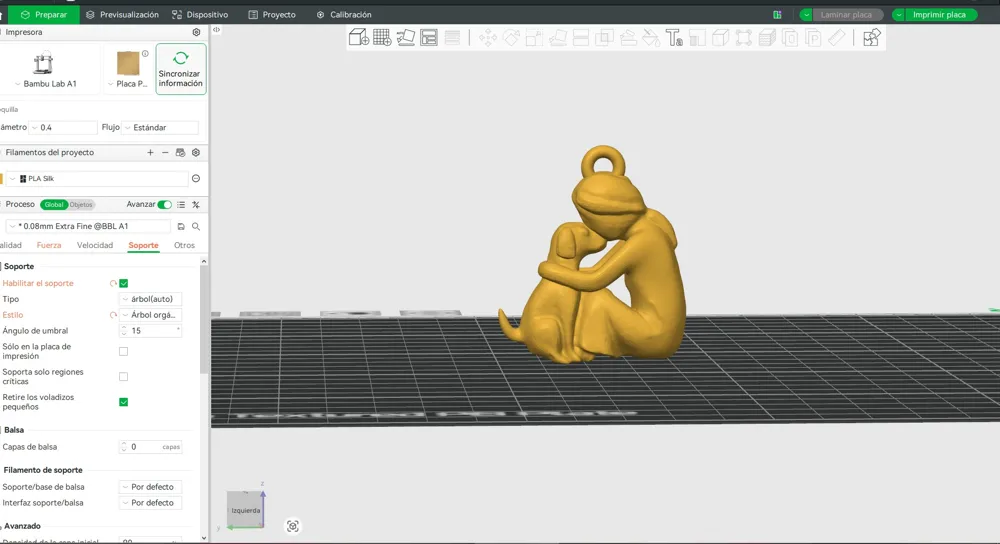Select the Rotate tool
Image resolution: width=1000 pixels, height=544 pixels.
pos(511,38)
